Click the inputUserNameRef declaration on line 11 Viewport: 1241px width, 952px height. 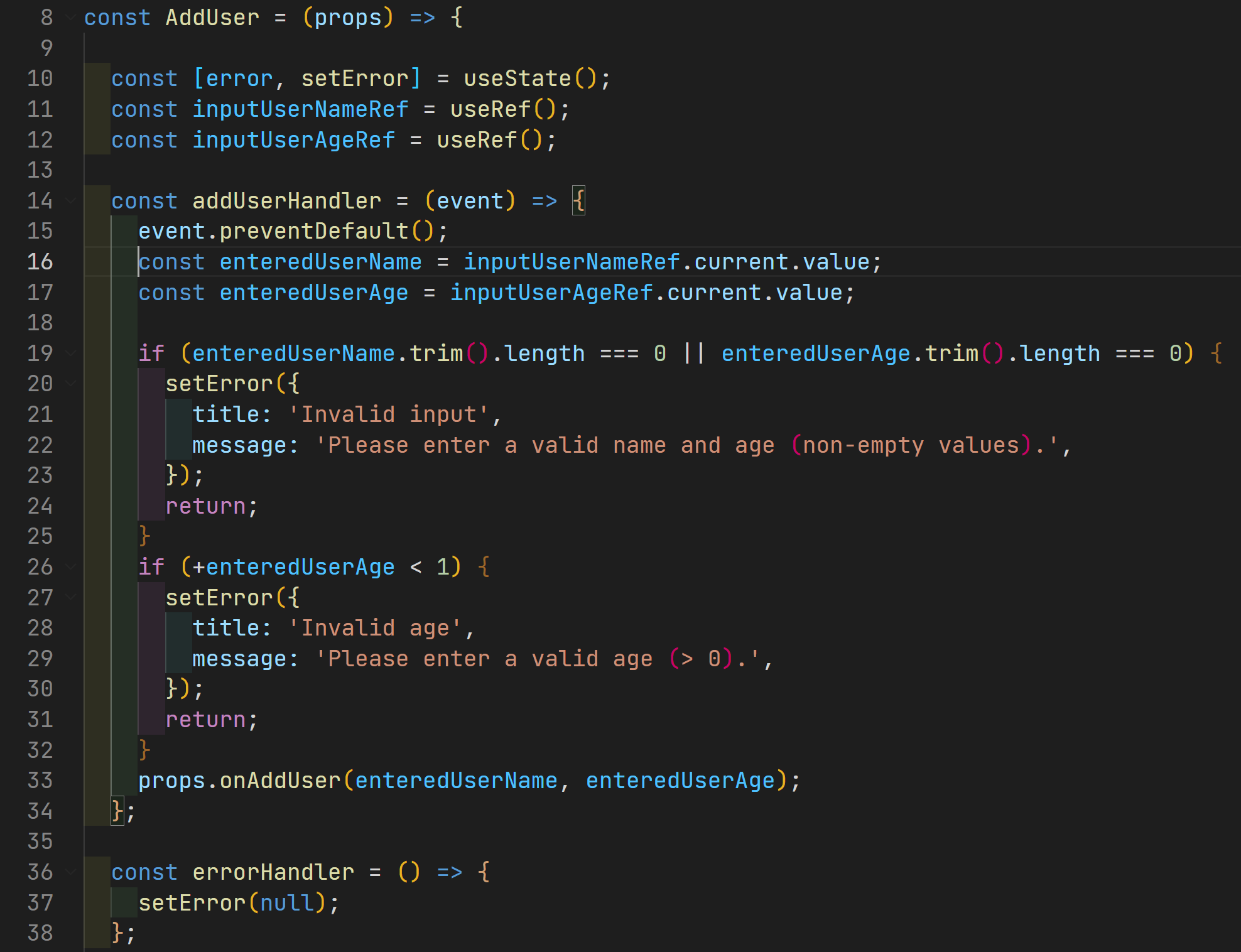tap(300, 110)
